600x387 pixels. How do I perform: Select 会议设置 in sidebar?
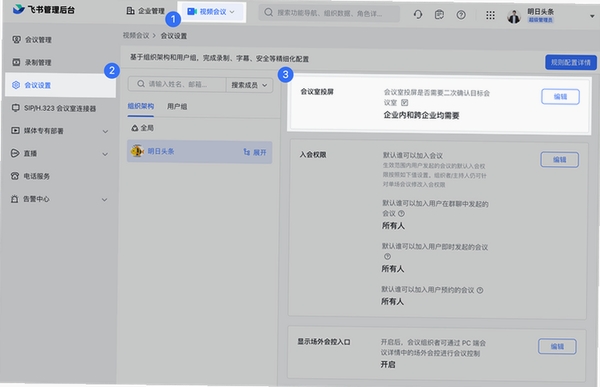click(60, 85)
